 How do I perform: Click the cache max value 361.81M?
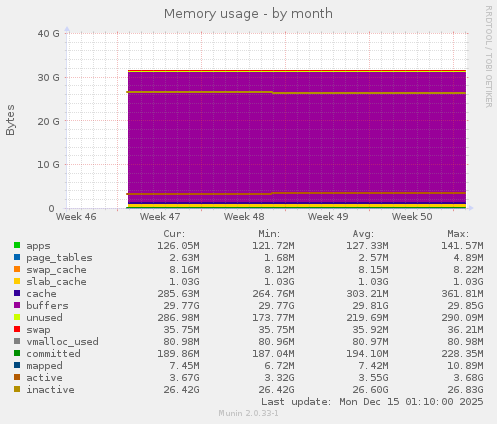click(462, 294)
